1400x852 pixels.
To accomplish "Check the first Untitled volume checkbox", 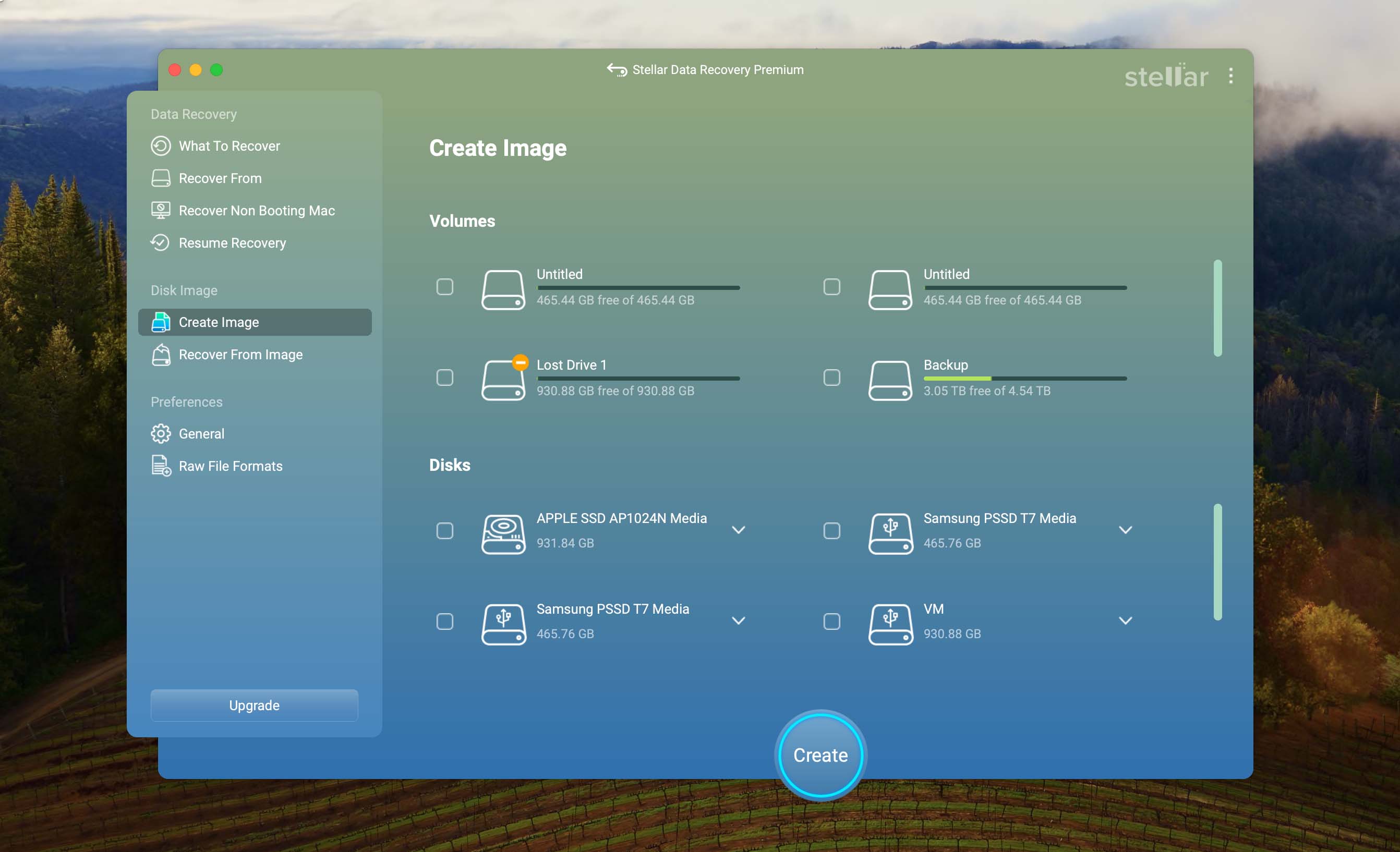I will coord(445,287).
